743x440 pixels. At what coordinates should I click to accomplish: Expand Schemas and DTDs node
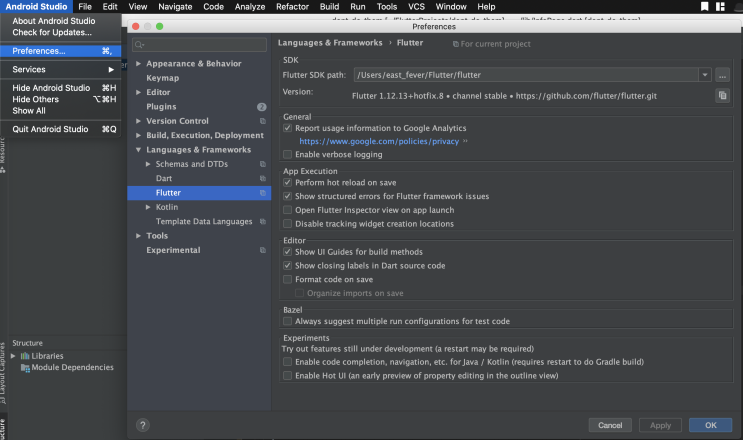pos(148,164)
